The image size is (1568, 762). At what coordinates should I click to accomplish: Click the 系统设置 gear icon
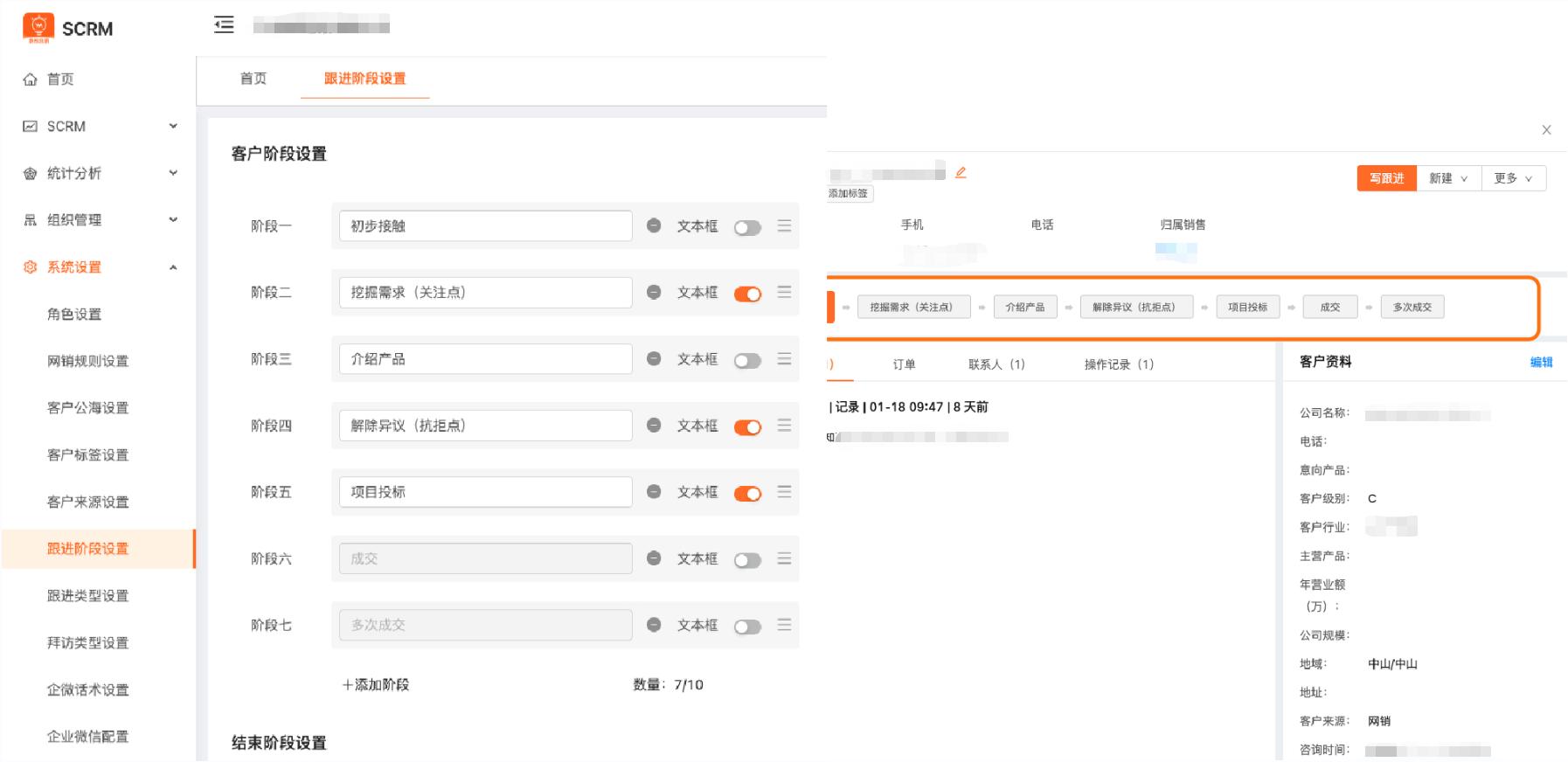coord(30,267)
